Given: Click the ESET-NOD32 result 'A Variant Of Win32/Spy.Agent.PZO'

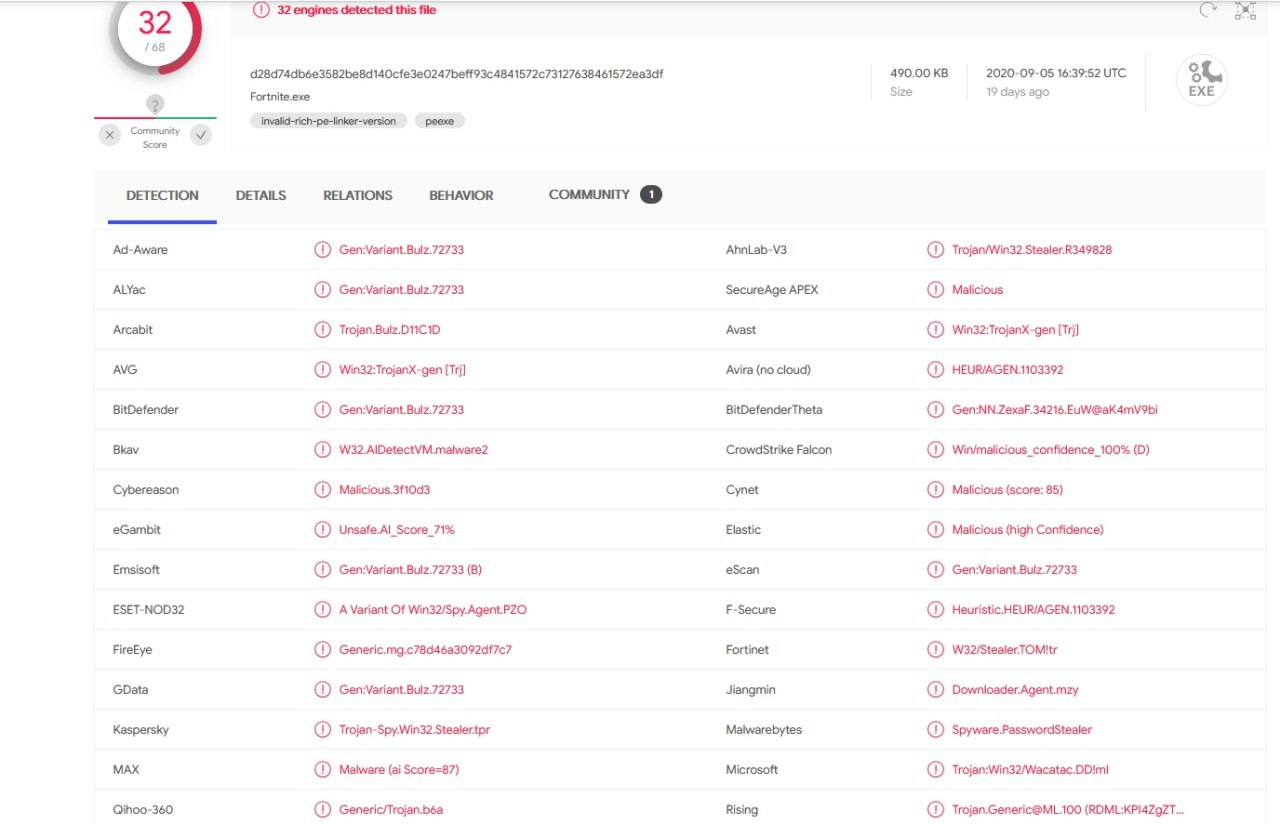Looking at the screenshot, I should (433, 610).
